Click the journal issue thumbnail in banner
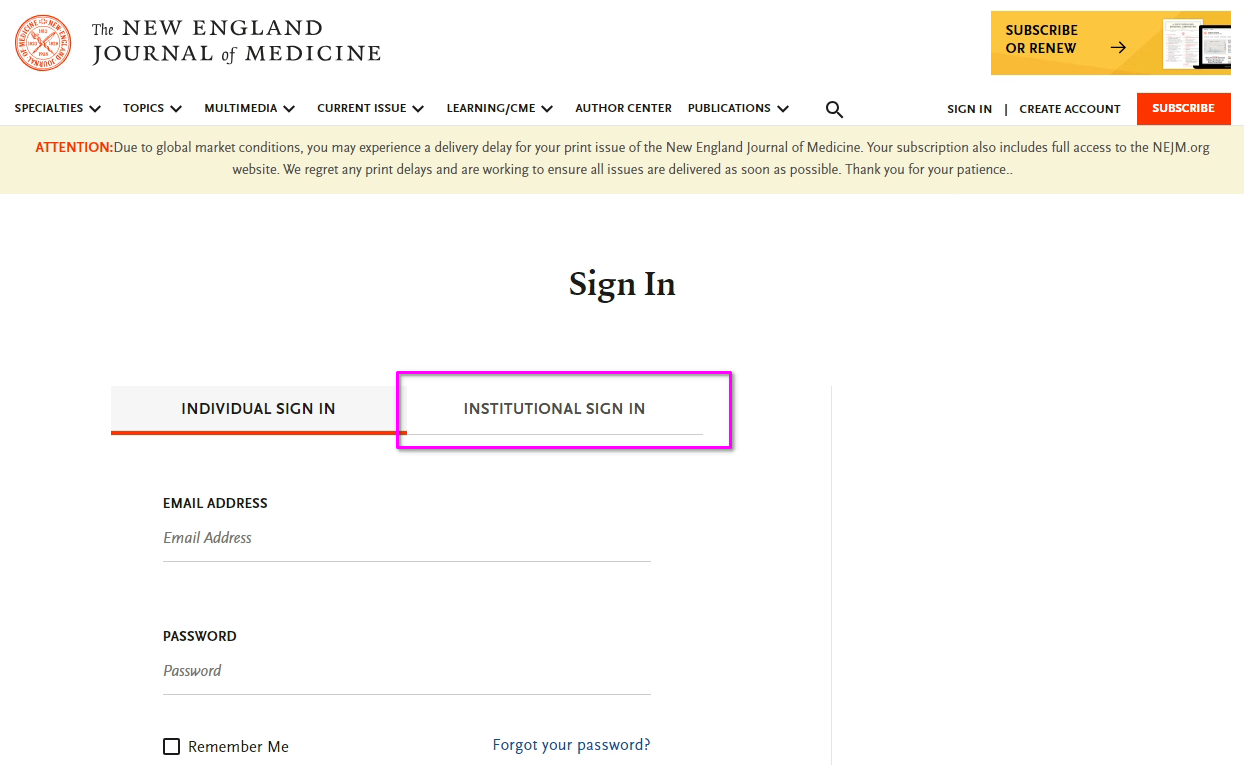This screenshot has height=765, width=1244. (1196, 44)
